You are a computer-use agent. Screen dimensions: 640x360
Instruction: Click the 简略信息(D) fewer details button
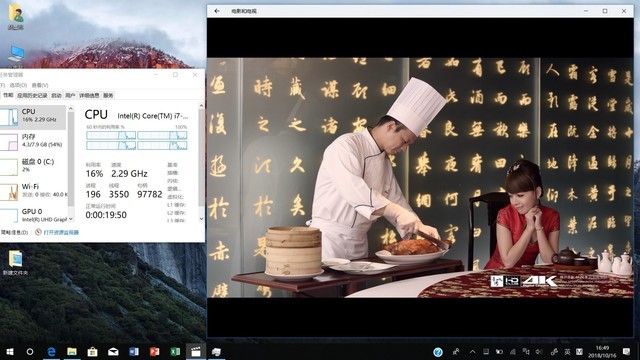pos(14,232)
